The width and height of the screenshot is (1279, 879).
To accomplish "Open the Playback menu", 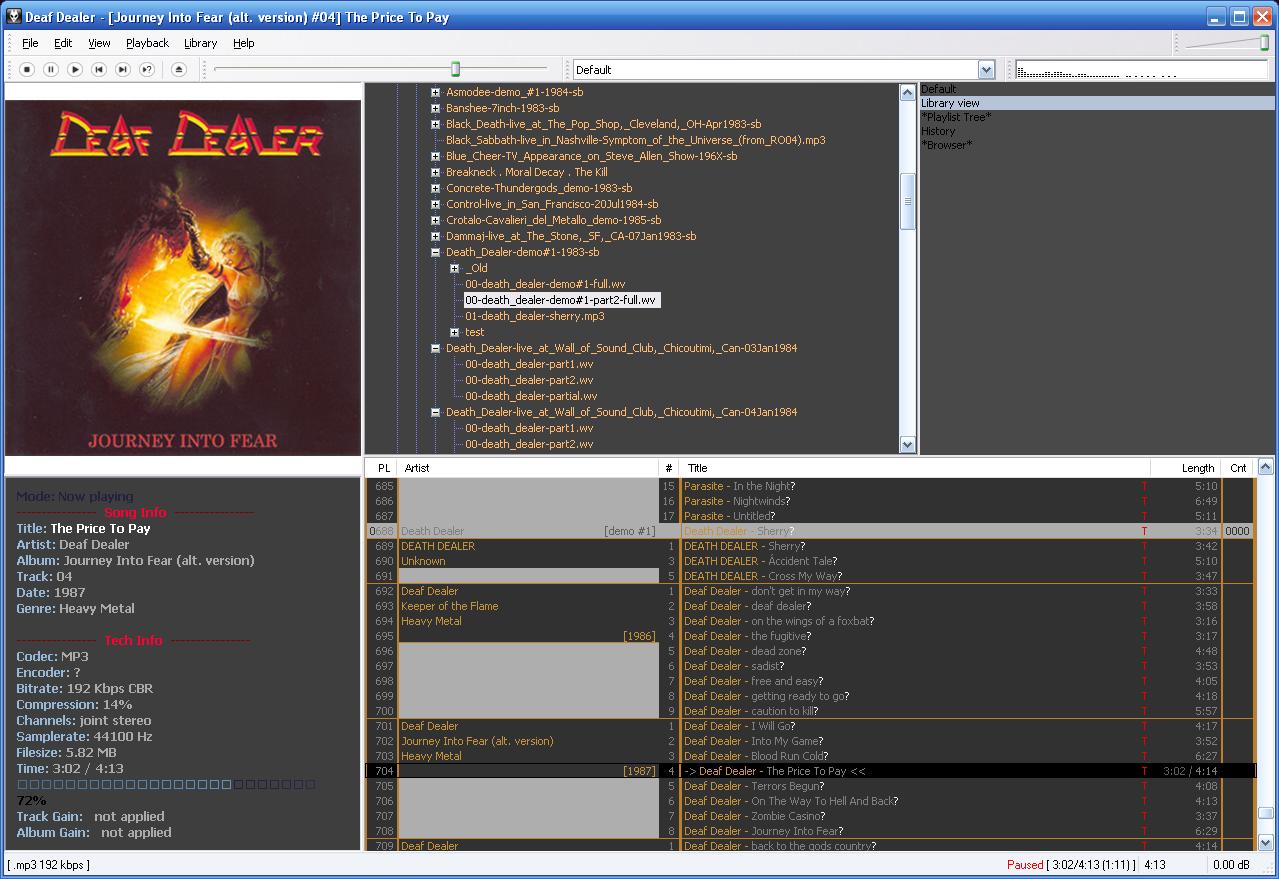I will (x=147, y=43).
